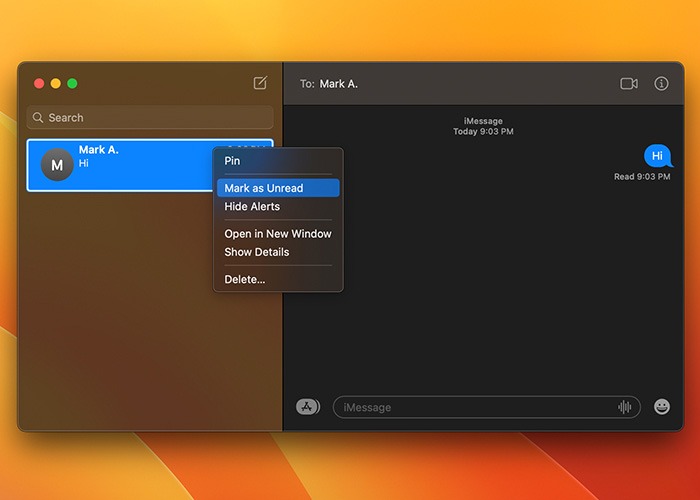Start a FaceTime video call with Mark A.
Image resolution: width=700 pixels, height=500 pixels.
coord(629,83)
